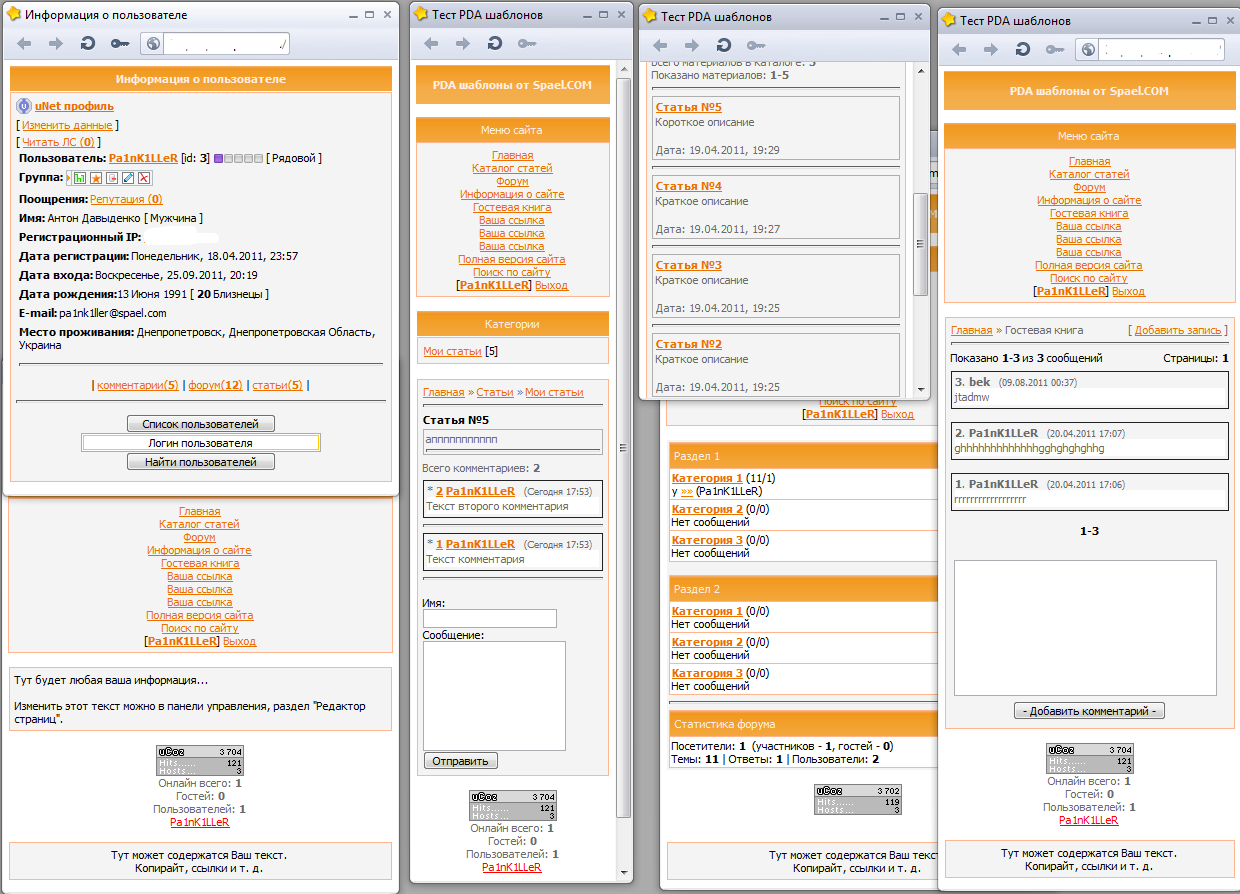Click forward arrow in Статья №4 list window

[x=691, y=45]
